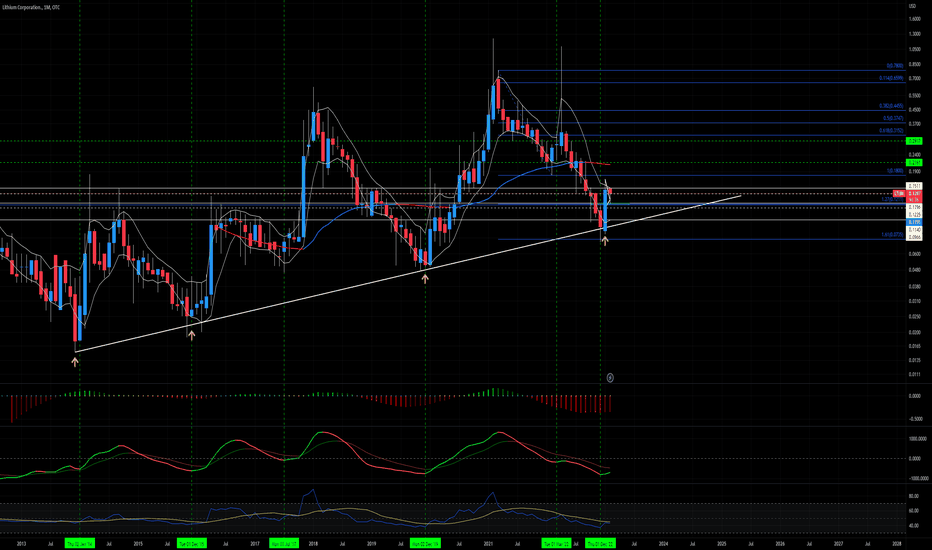Click the Thu 01 Dec '22 date marker

600,543
